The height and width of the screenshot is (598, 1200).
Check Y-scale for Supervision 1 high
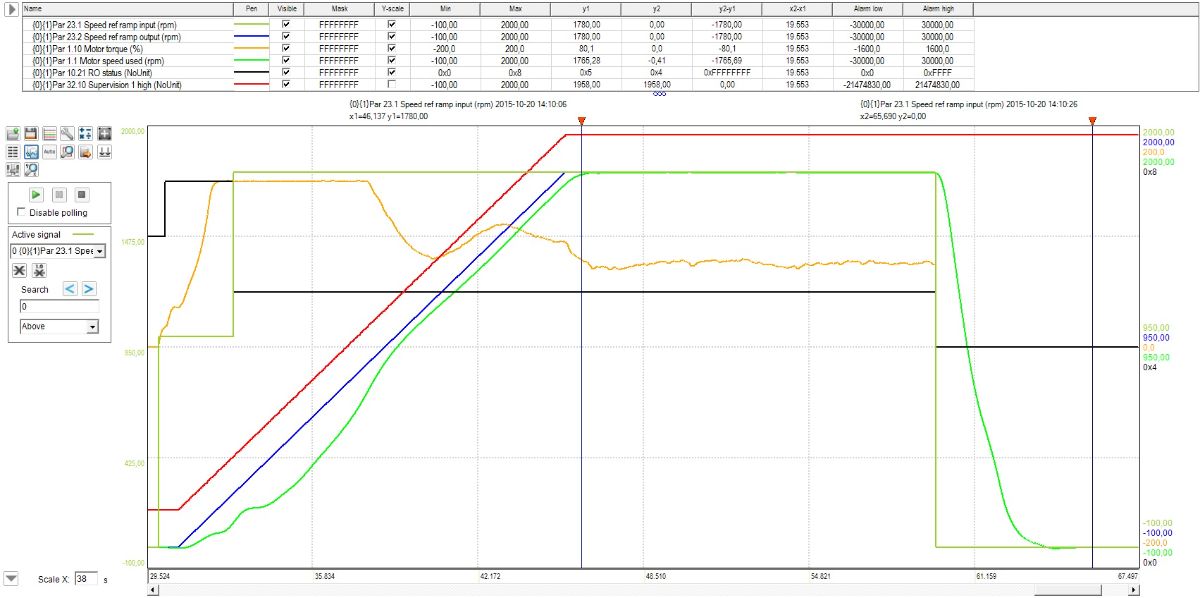tap(391, 85)
